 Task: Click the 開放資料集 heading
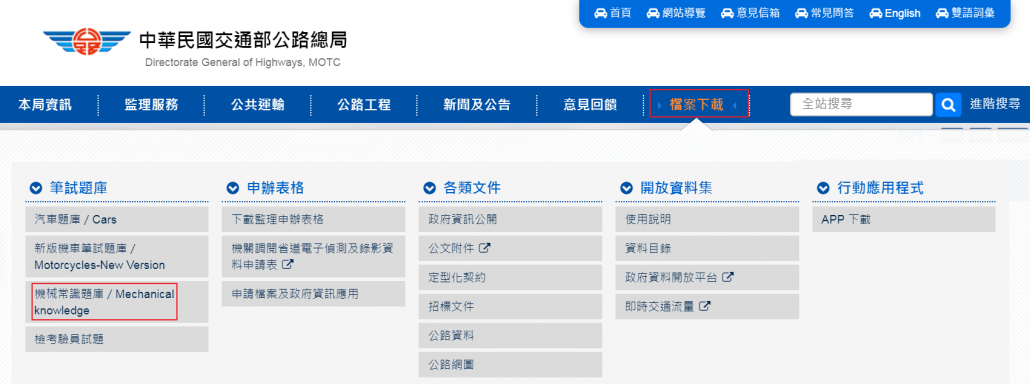[x=676, y=188]
